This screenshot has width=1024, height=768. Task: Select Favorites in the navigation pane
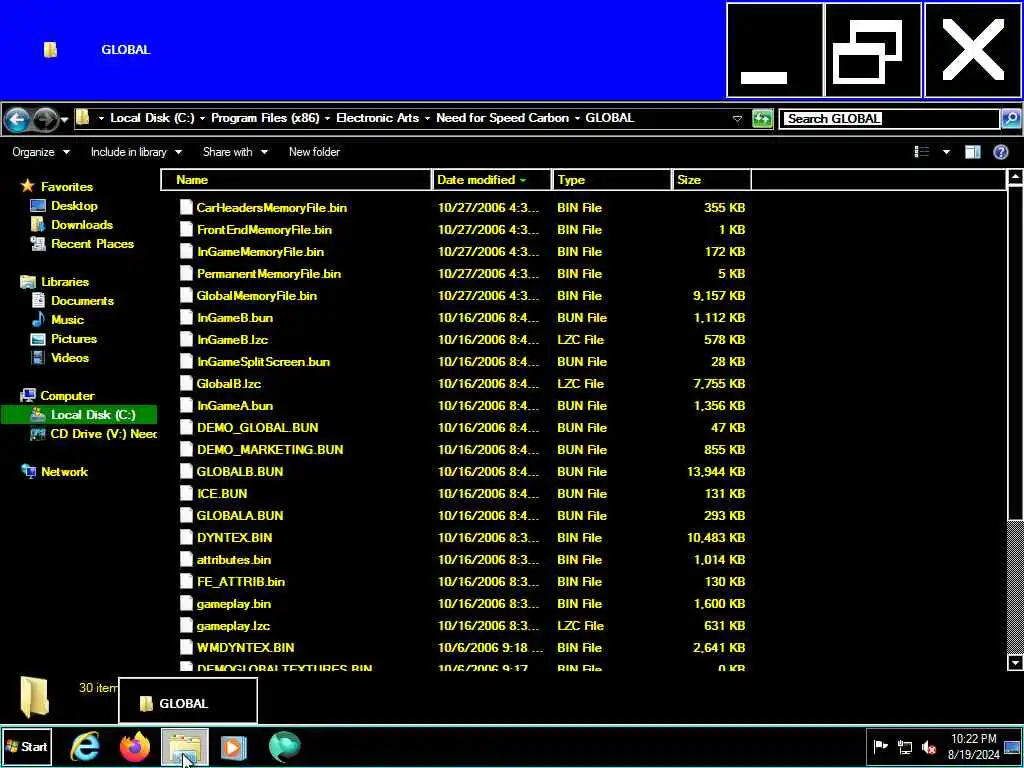point(67,187)
